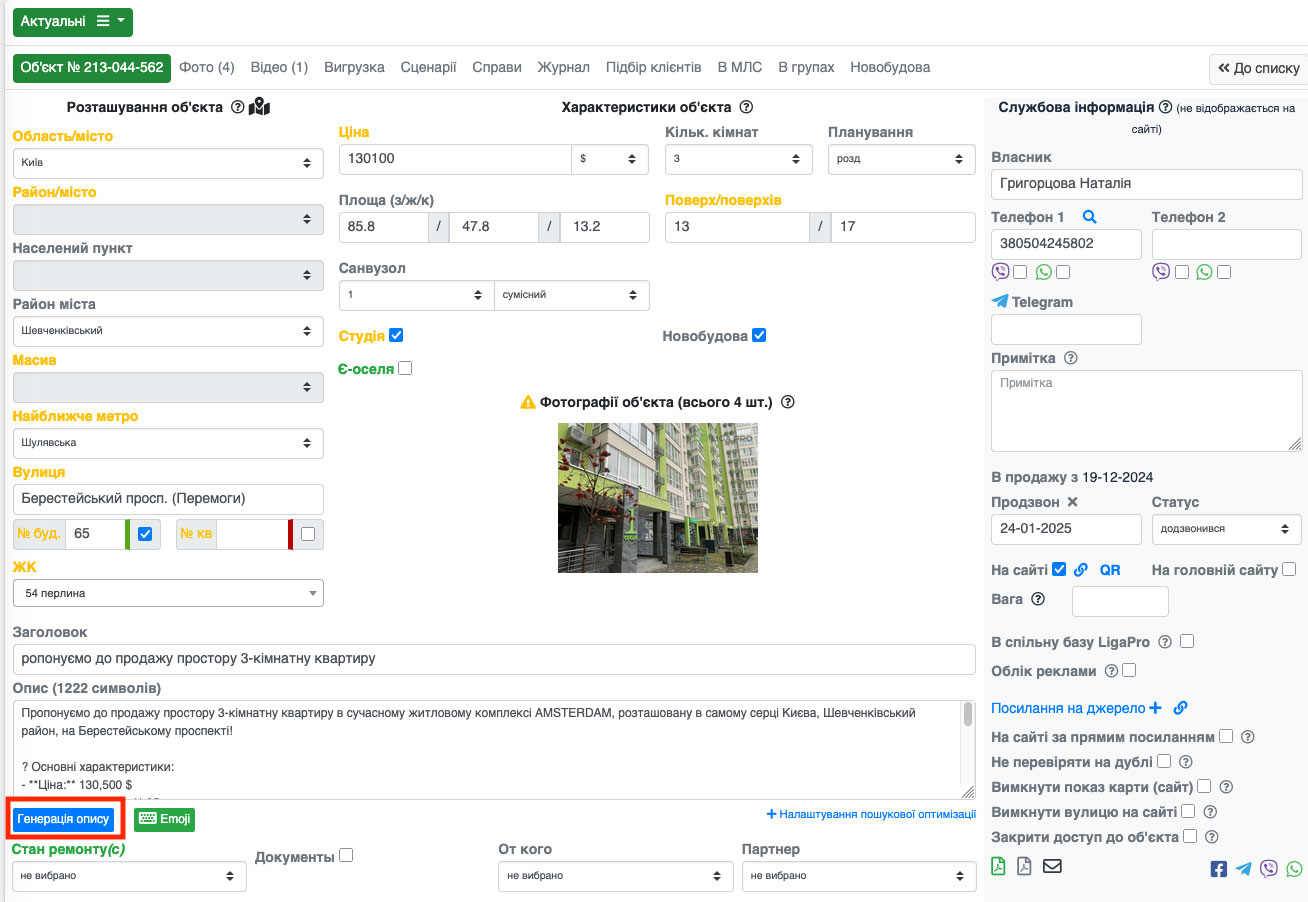Export using the green PDF icon
This screenshot has height=902, width=1308.
999,866
